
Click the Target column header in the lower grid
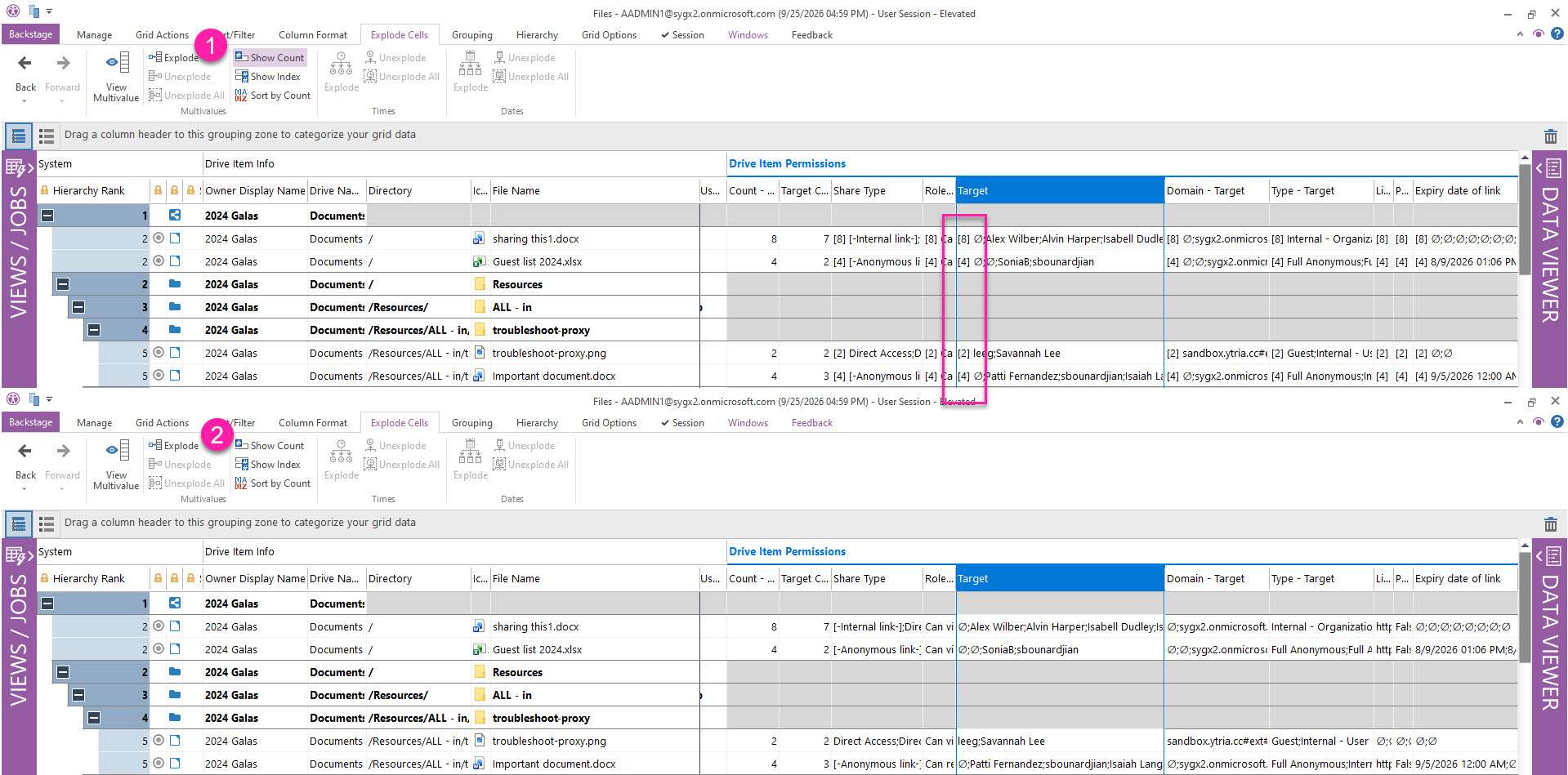(x=1060, y=578)
